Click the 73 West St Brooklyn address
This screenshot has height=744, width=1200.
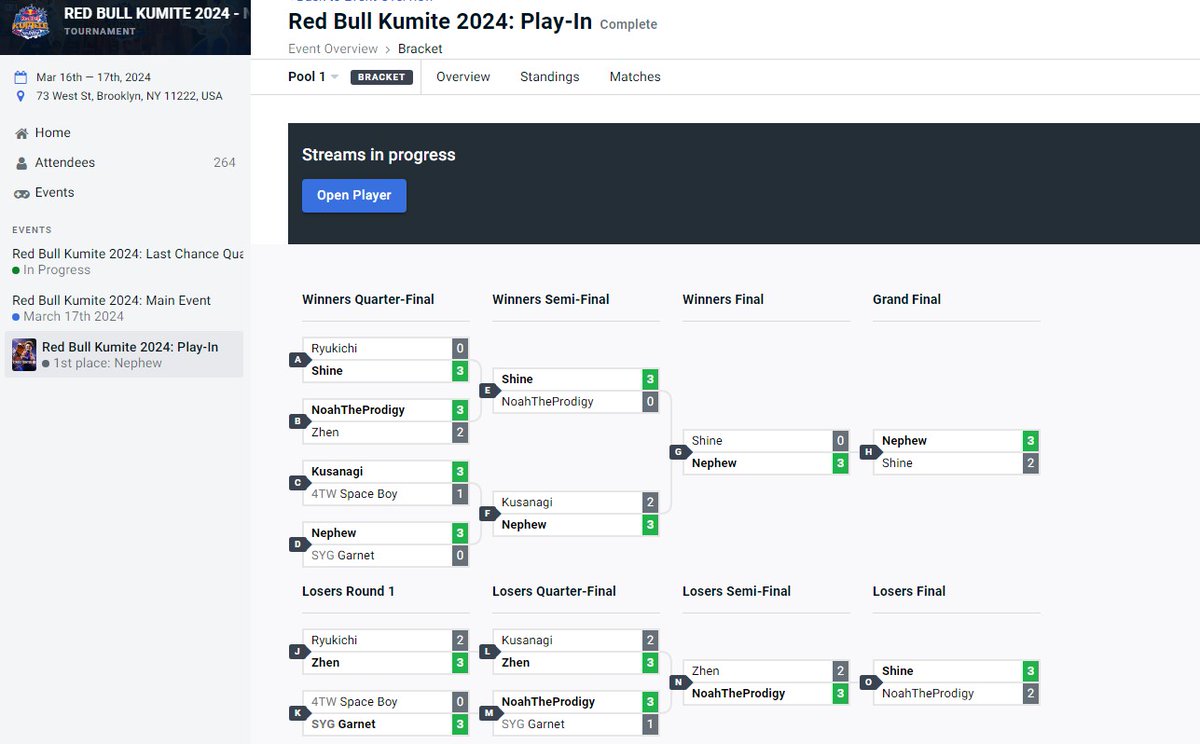tap(129, 96)
